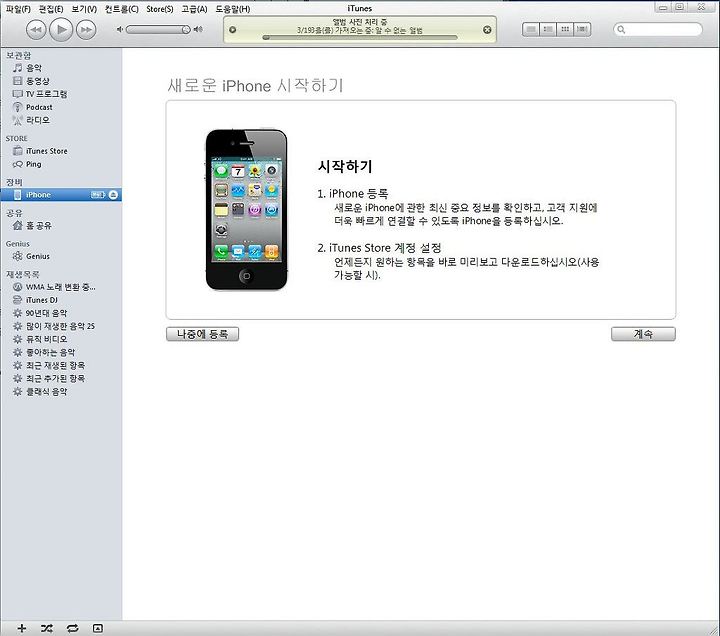720x636 pixels.
Task: Click the 1. iPhone 등록 step text
Action: point(353,194)
